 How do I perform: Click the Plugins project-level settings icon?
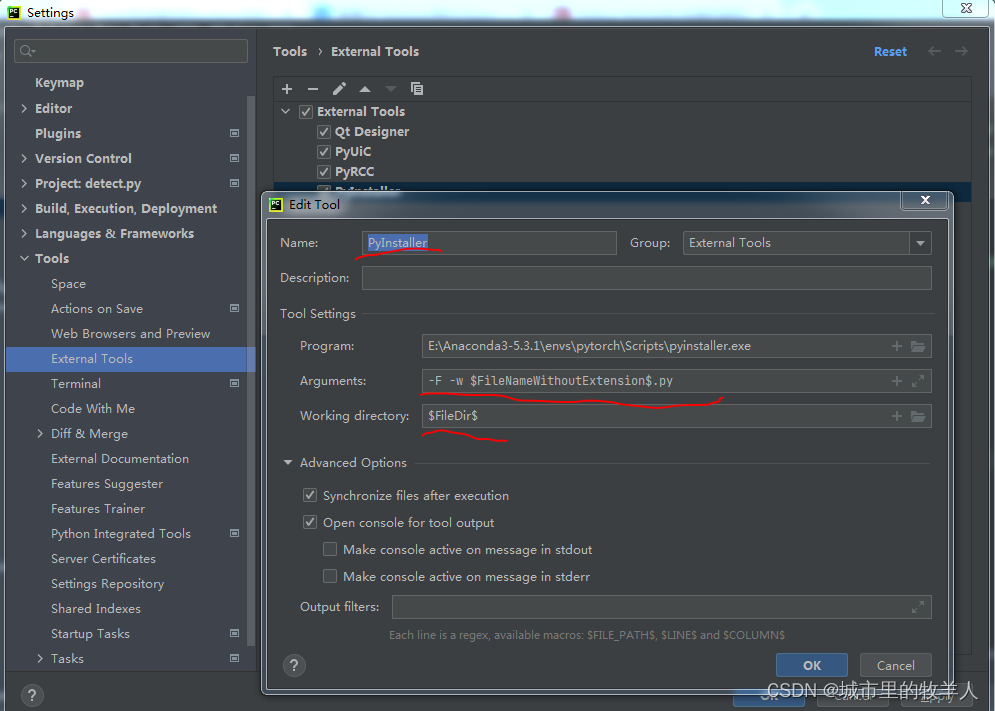234,133
